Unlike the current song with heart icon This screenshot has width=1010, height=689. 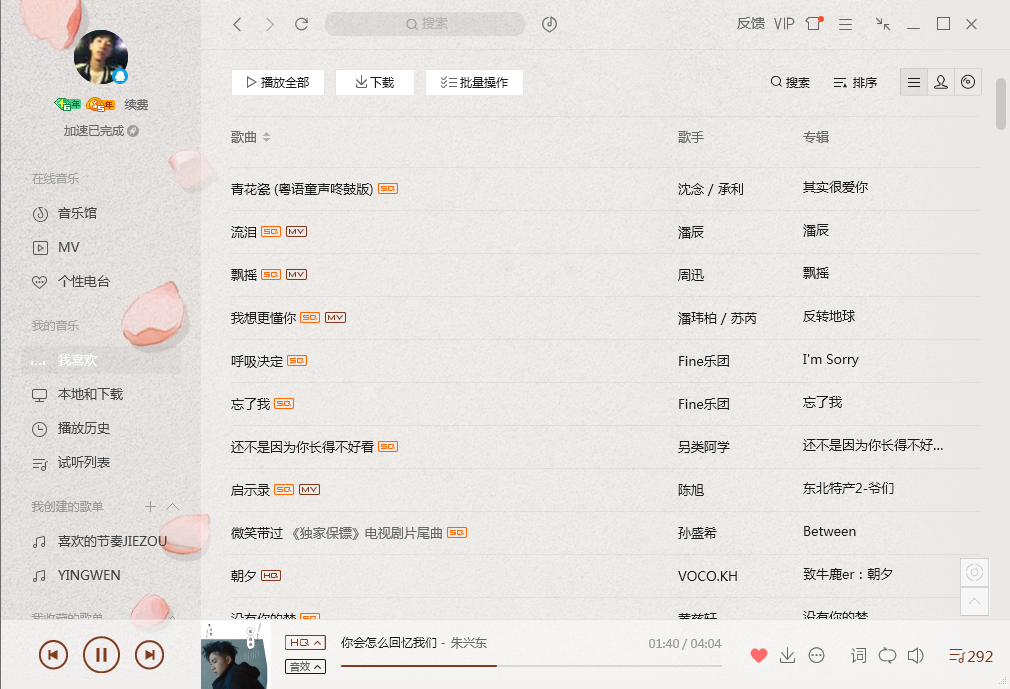(759, 656)
